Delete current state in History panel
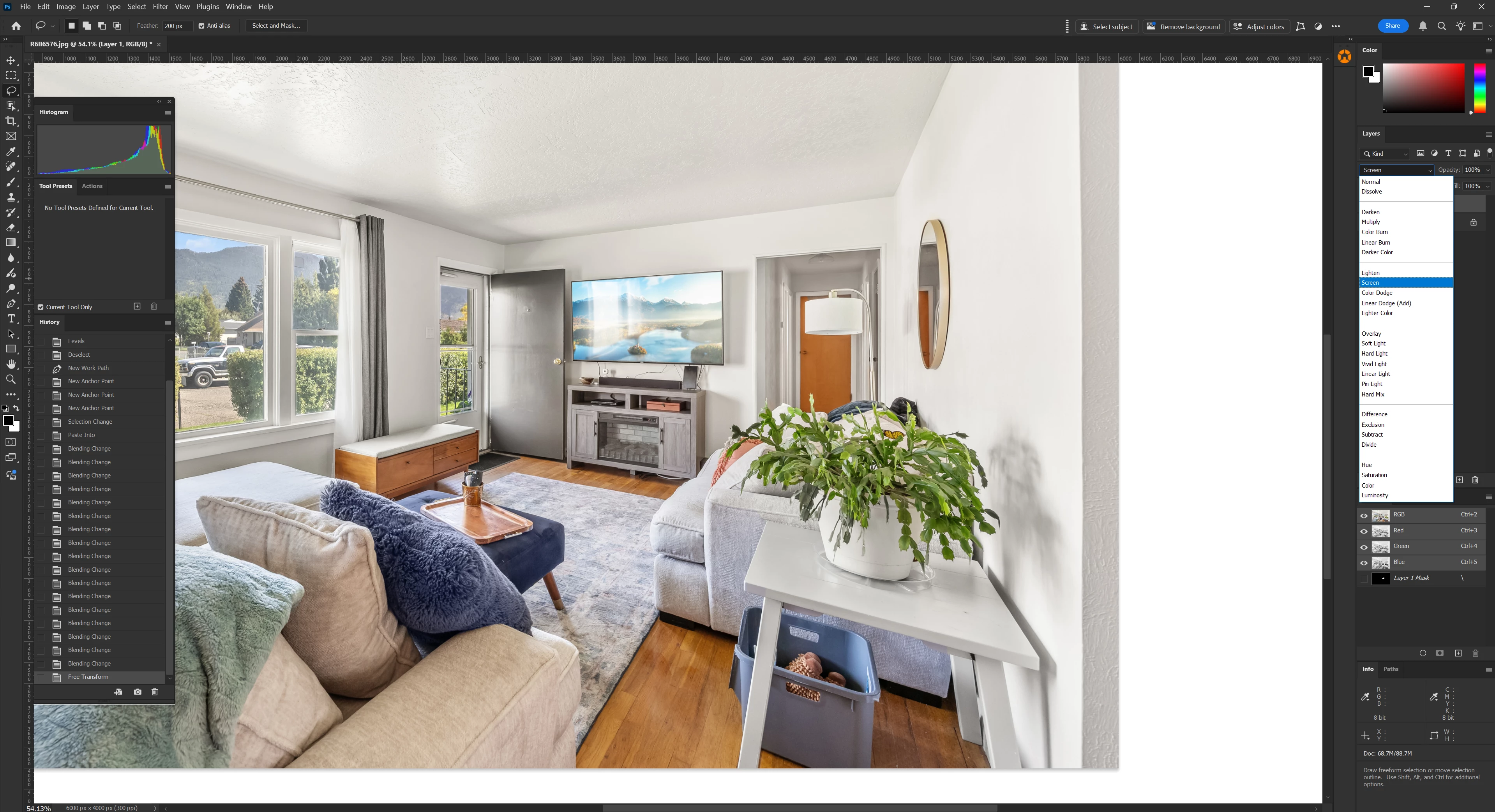 click(154, 692)
